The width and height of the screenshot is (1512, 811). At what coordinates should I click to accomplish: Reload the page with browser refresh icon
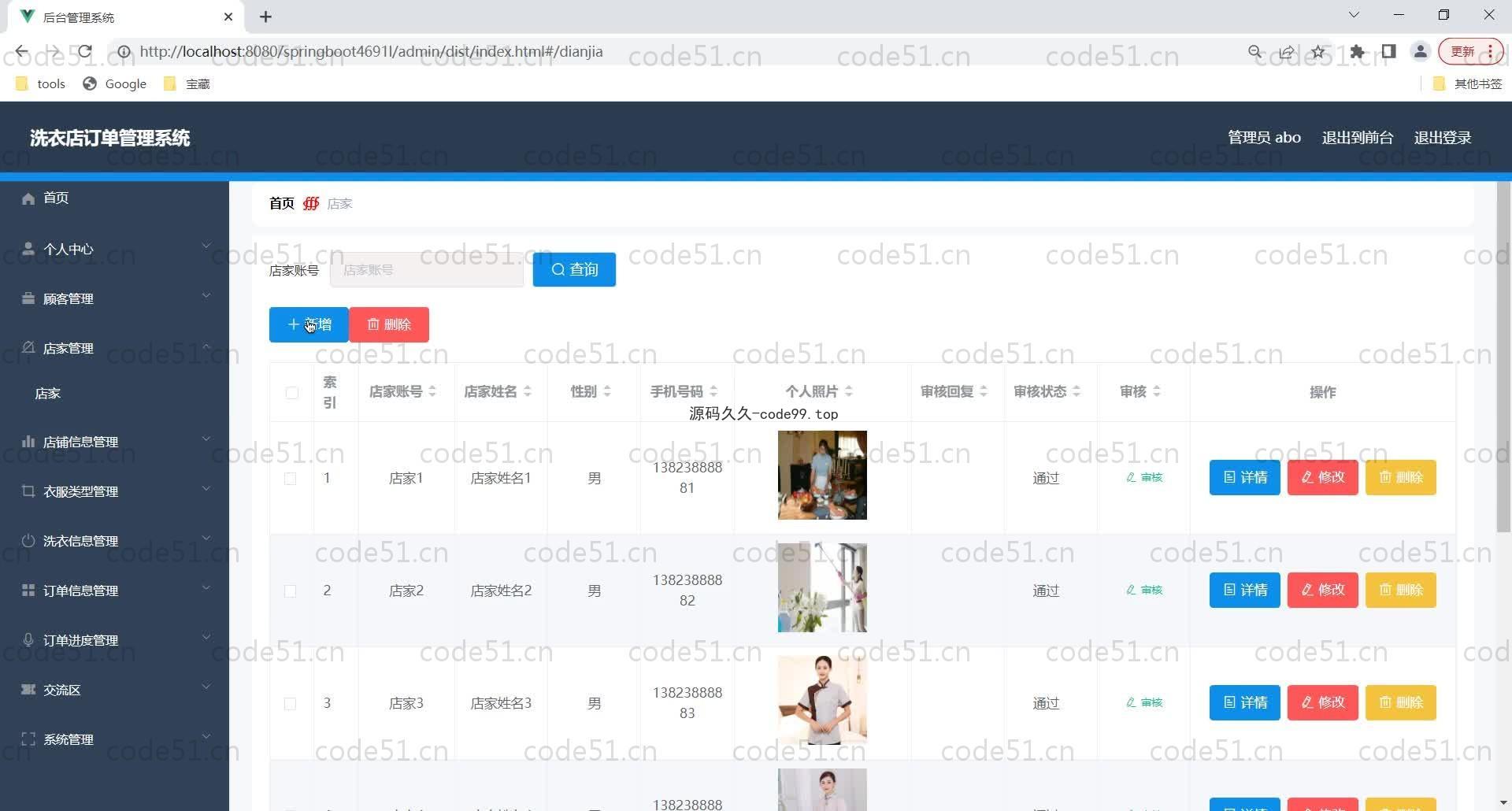(x=85, y=52)
